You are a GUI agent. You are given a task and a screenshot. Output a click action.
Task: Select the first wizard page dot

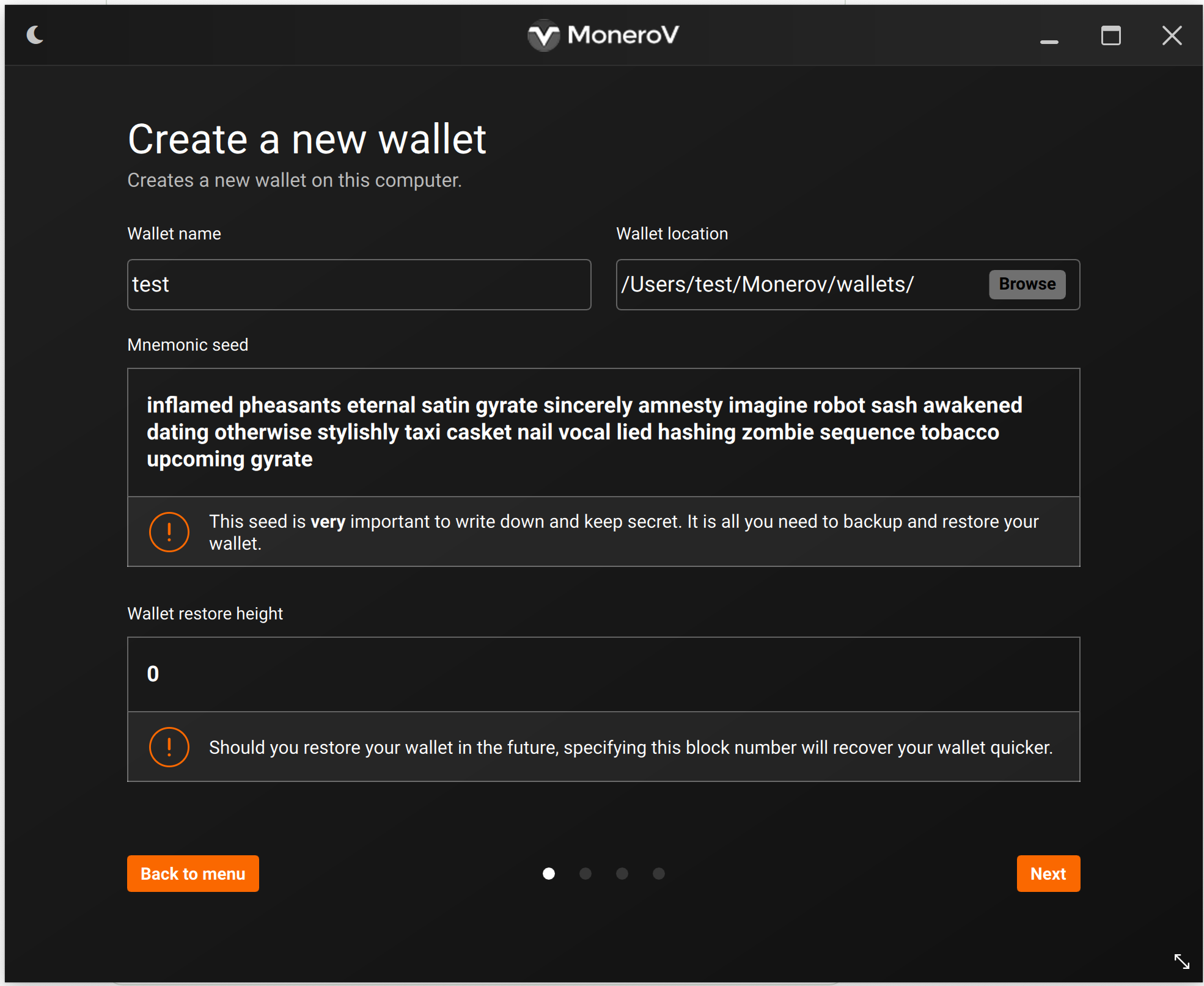click(x=549, y=874)
